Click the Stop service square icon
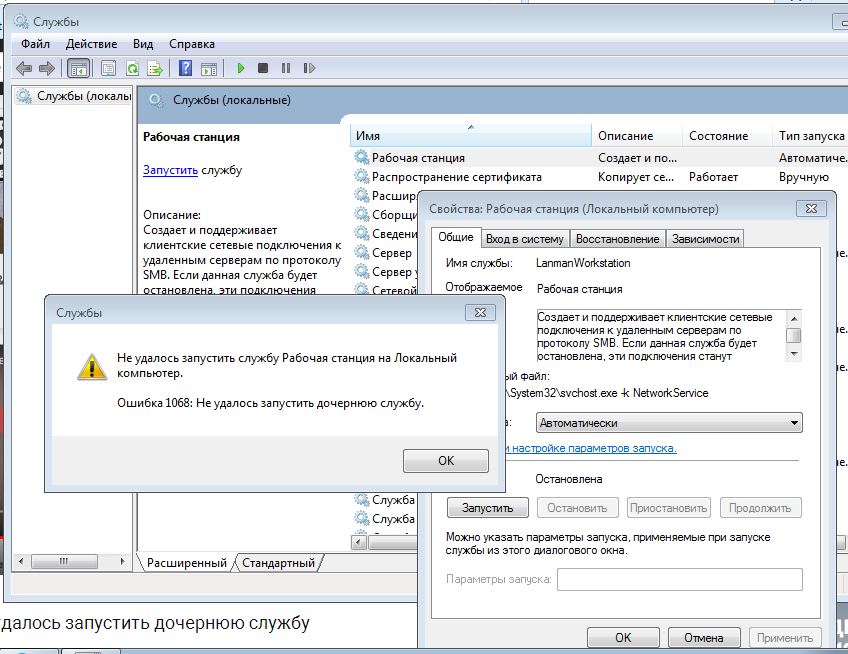The image size is (848, 654). [263, 69]
